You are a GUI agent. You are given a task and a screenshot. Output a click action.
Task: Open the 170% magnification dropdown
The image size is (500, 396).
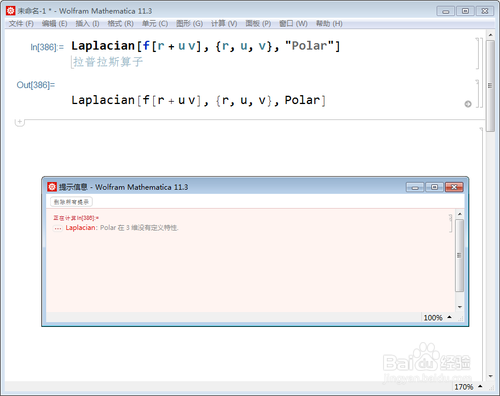(x=468, y=387)
